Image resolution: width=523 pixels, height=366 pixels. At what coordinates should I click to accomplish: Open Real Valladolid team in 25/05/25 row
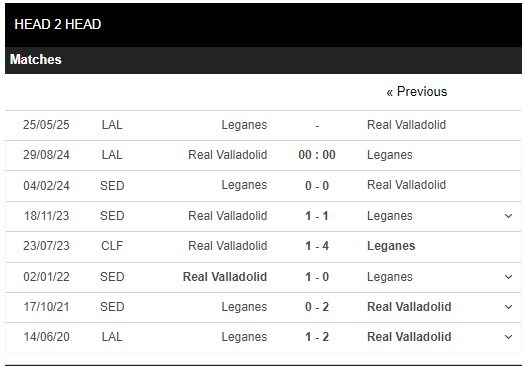coord(406,125)
